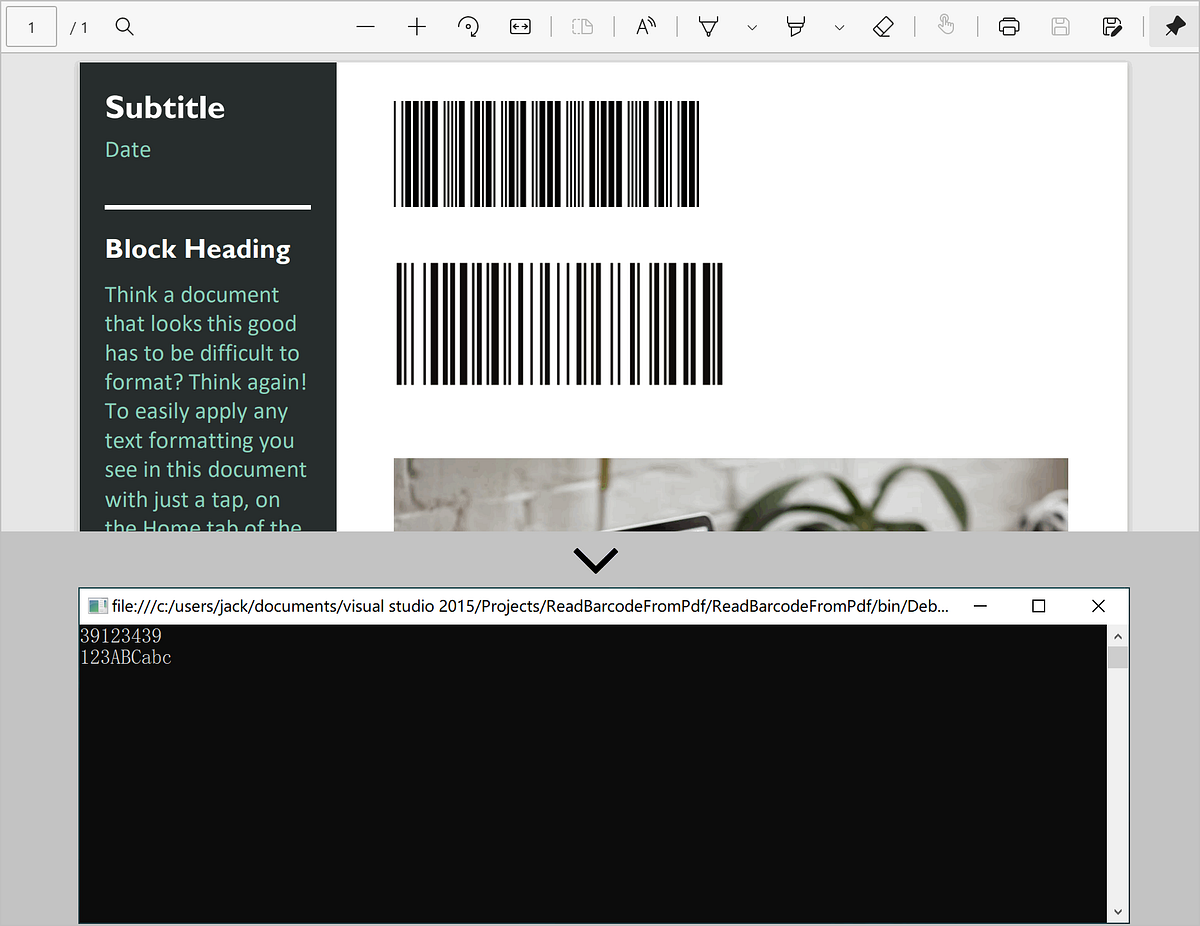The height and width of the screenshot is (926, 1200).
Task: Select the page number input field
Action: click(x=31, y=27)
